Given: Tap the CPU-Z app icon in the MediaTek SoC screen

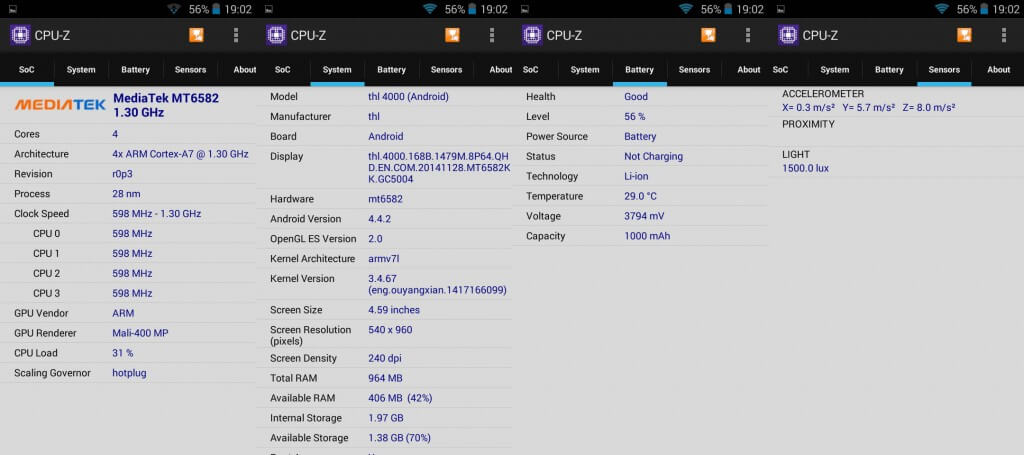Looking at the screenshot, I should pyautogui.click(x=20, y=35).
